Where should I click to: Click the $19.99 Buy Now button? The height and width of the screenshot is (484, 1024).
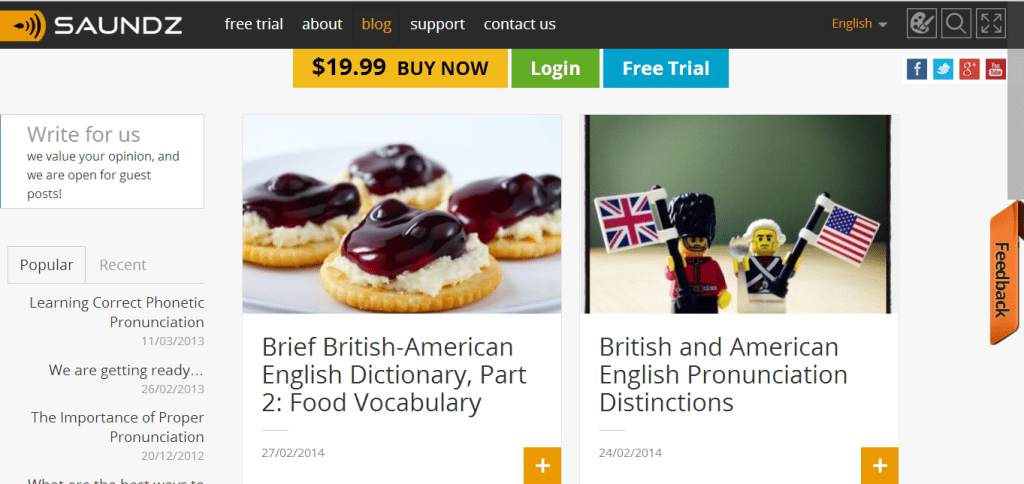click(x=400, y=68)
